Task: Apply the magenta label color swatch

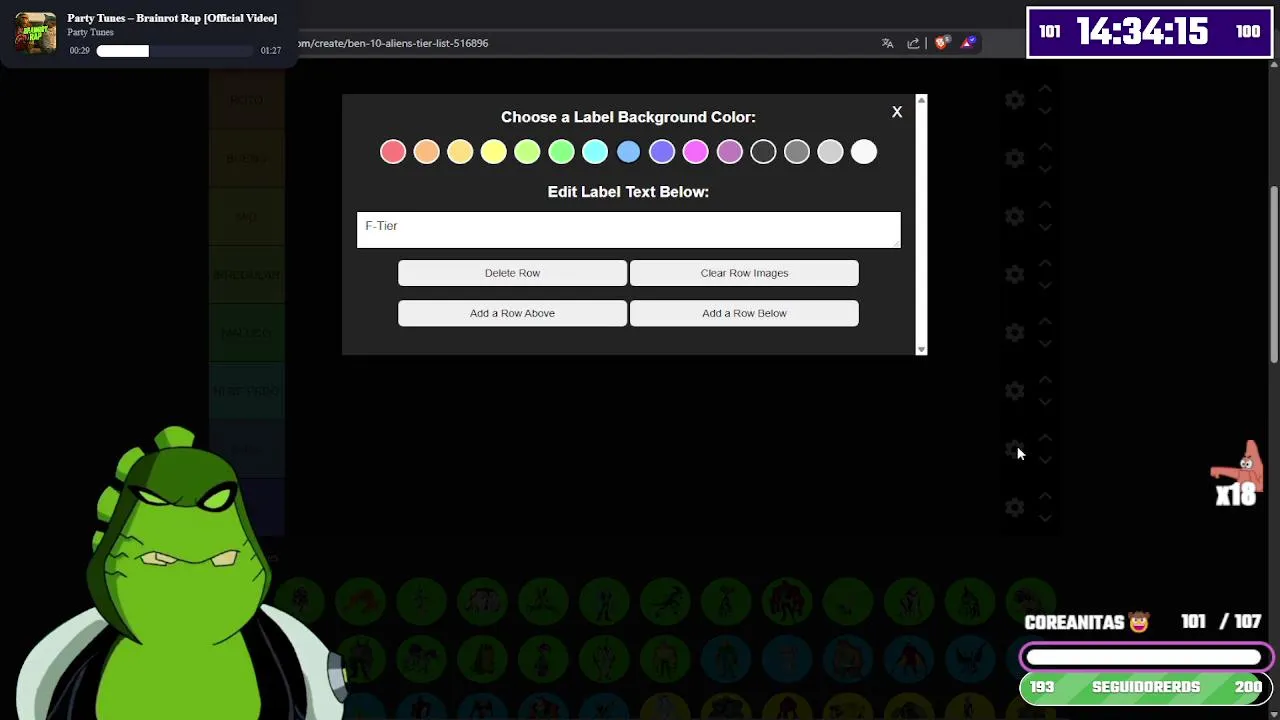Action: click(696, 152)
